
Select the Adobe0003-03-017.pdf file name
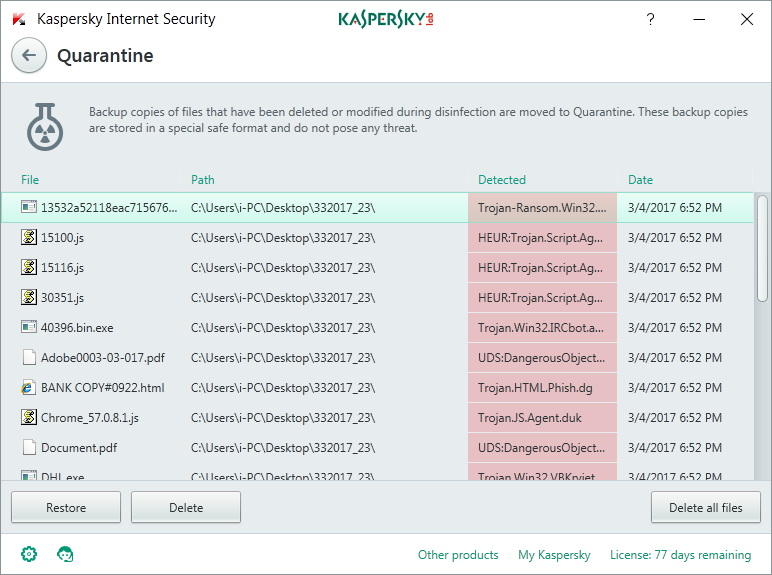coord(103,358)
